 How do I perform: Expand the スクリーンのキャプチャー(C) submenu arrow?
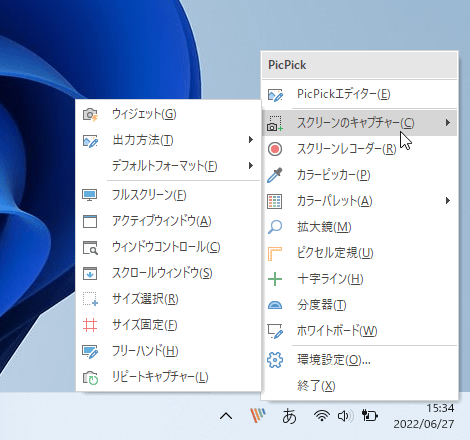tap(448, 123)
